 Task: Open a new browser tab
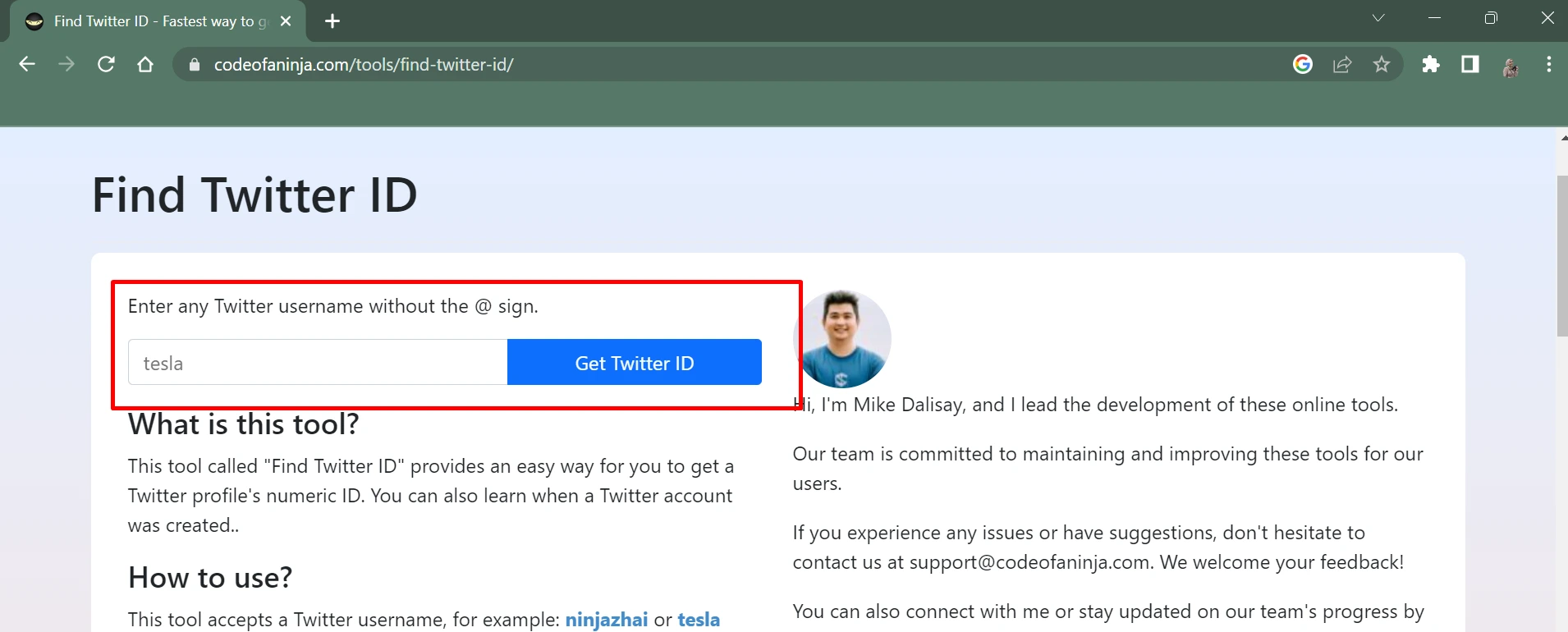332,21
